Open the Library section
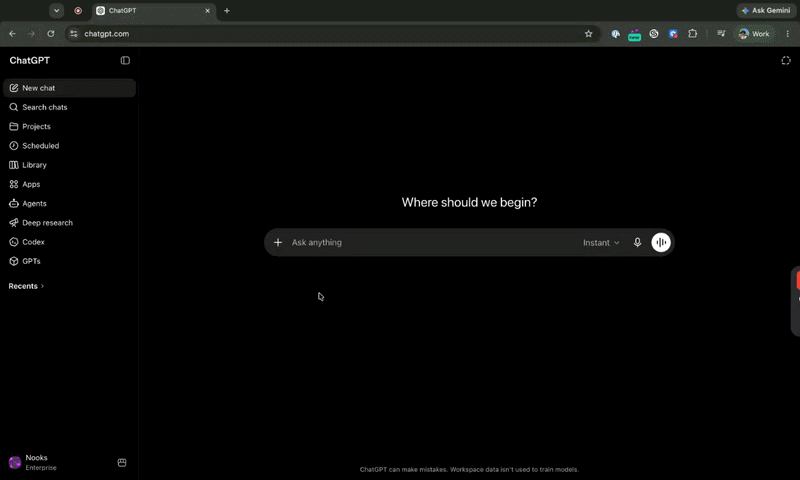 69,165
